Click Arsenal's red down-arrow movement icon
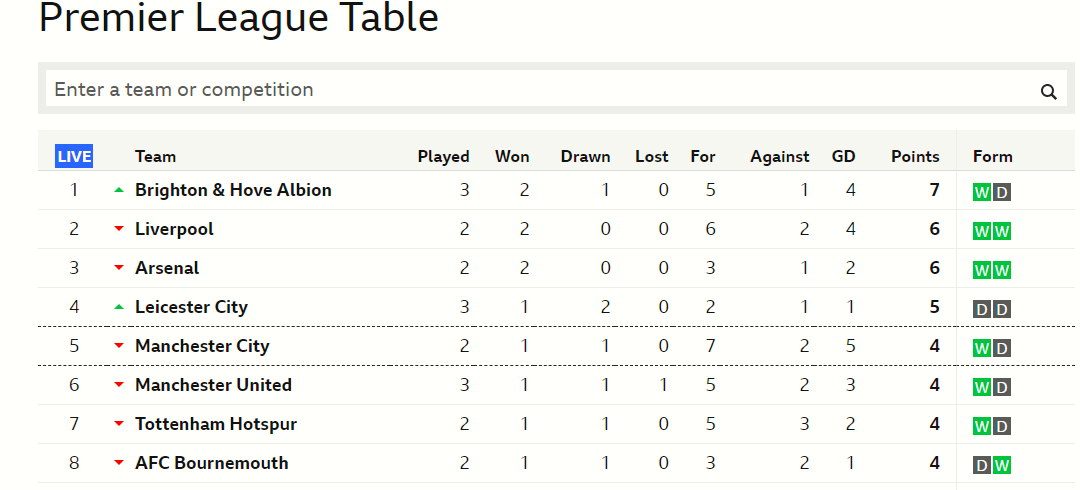This screenshot has width=1080, height=490. pyautogui.click(x=119, y=268)
